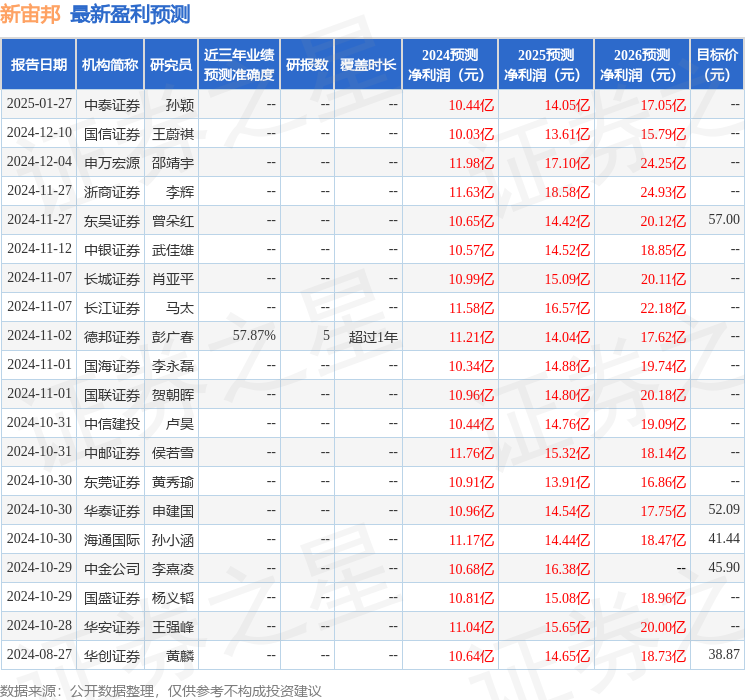
Task: Click institution 华安证券
Action: click(x=112, y=627)
